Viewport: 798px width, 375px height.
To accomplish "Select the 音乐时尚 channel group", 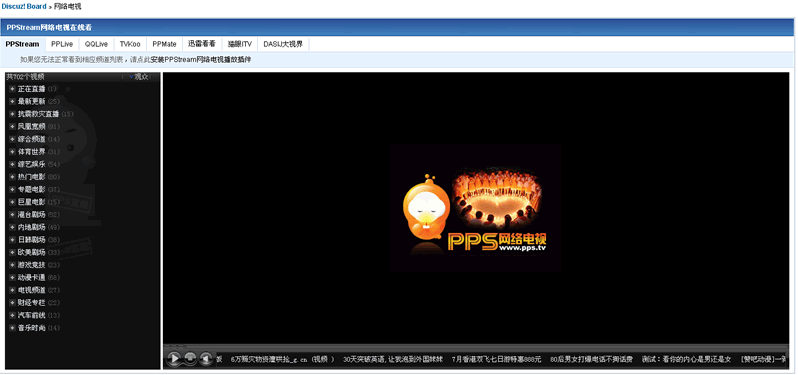I will [x=32, y=328].
